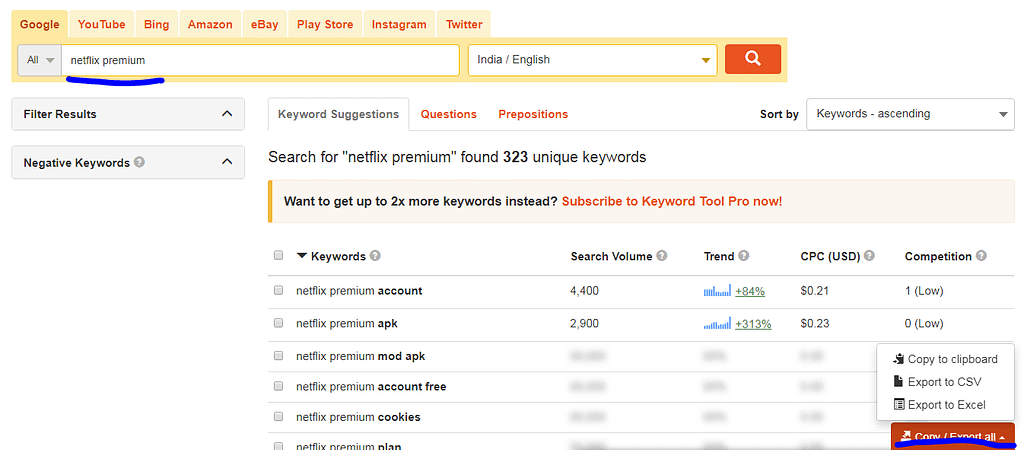Open the +84% trend link
This screenshot has width=1024, height=450.
[x=750, y=291]
